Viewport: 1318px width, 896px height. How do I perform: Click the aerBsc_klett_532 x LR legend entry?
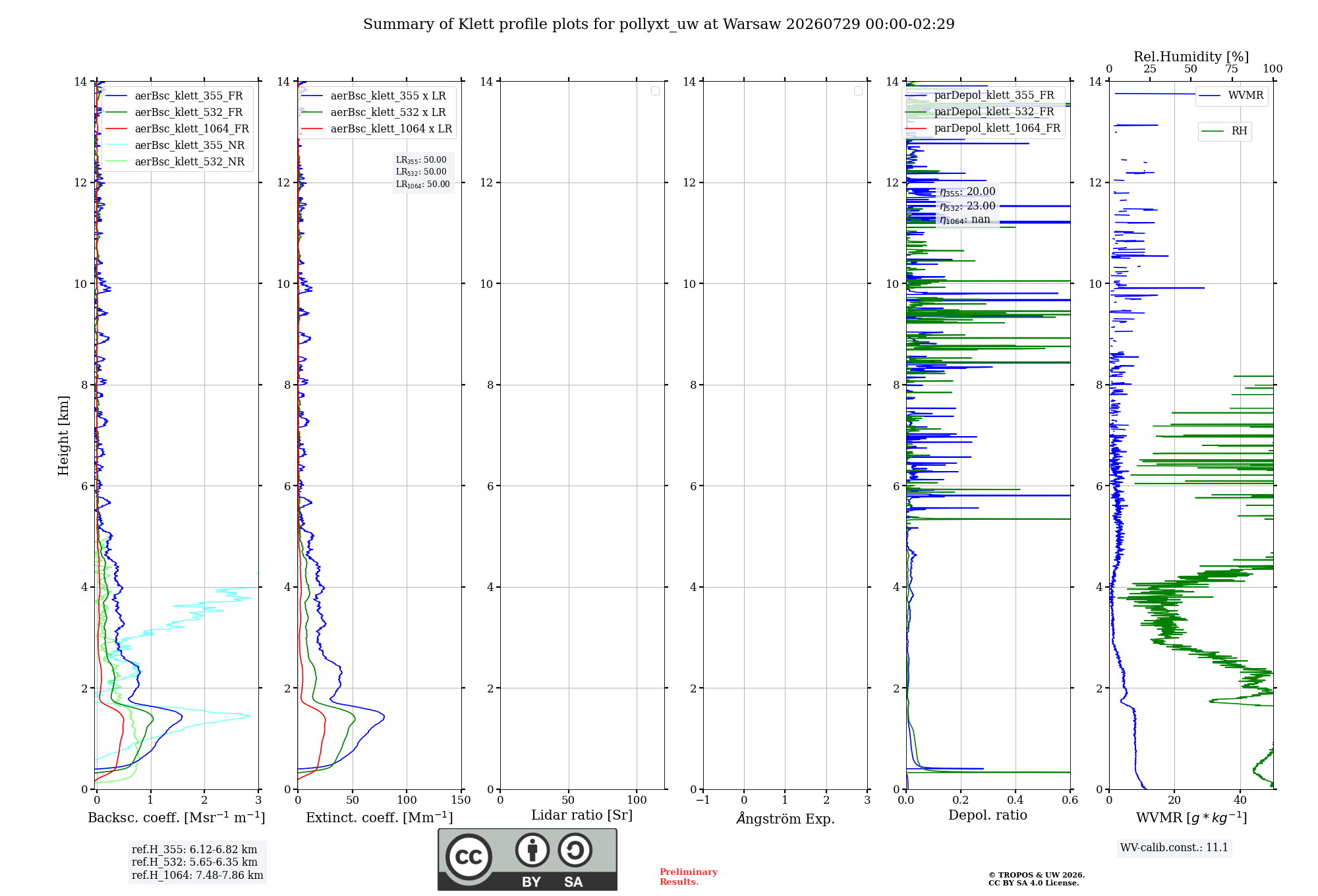374,113
